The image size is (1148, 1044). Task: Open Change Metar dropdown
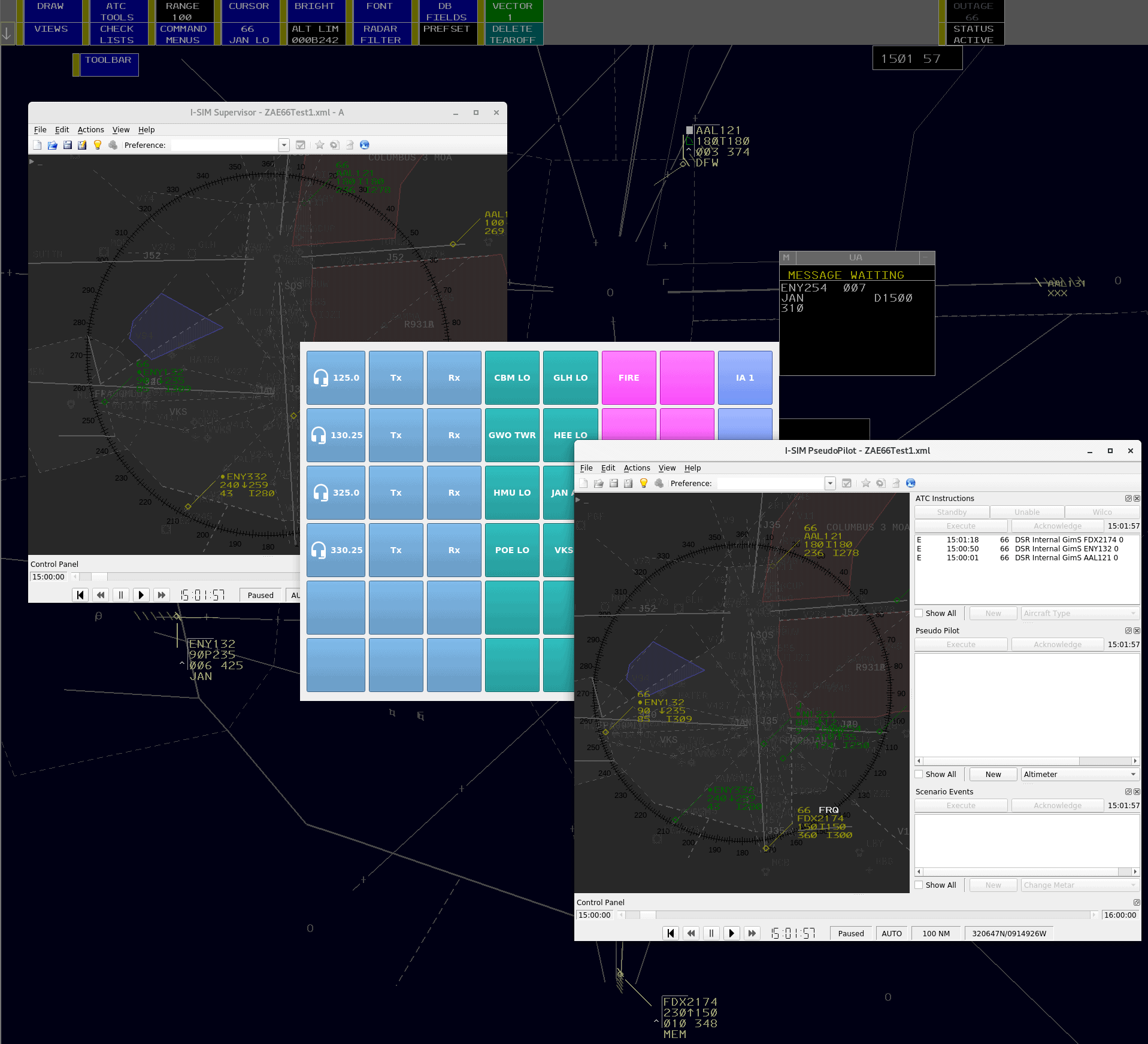point(1079,885)
